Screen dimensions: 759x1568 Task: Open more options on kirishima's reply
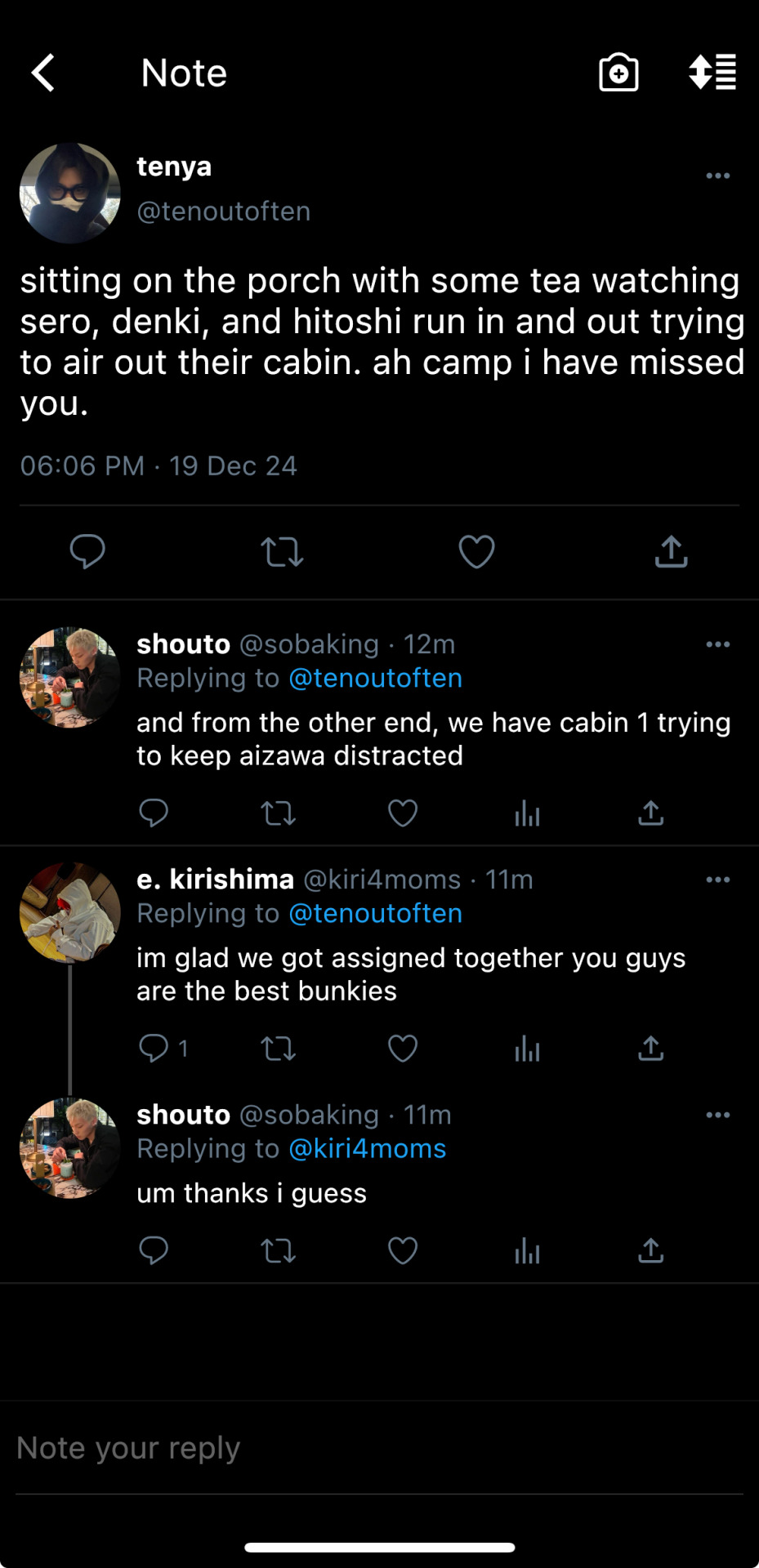(x=717, y=880)
